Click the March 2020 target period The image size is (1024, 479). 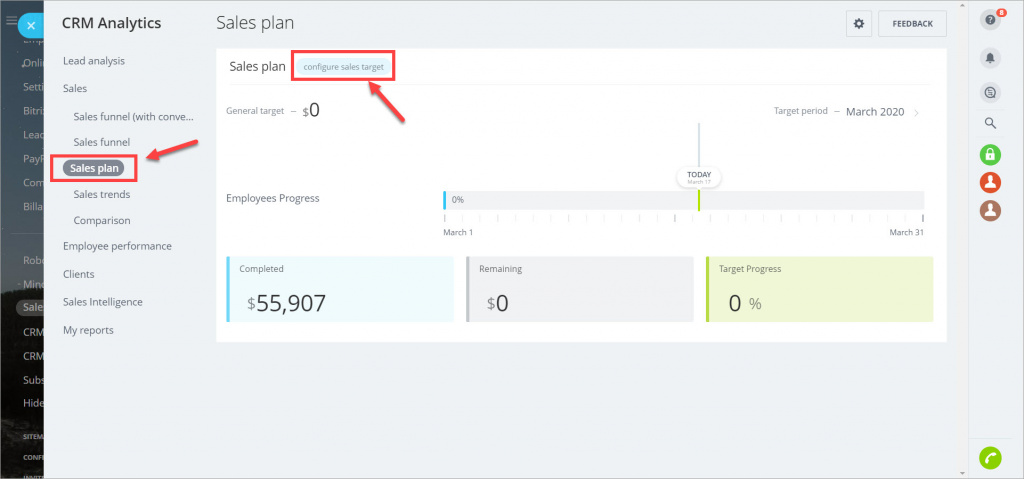click(x=875, y=112)
